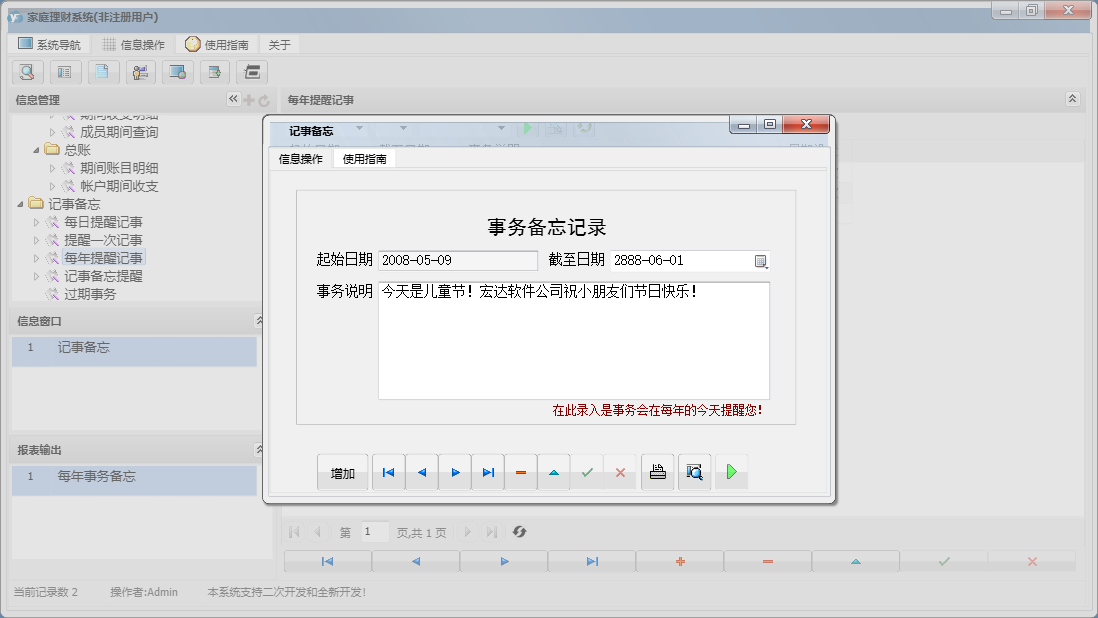Jump to the first record
This screenshot has width=1098, height=618.
point(388,471)
